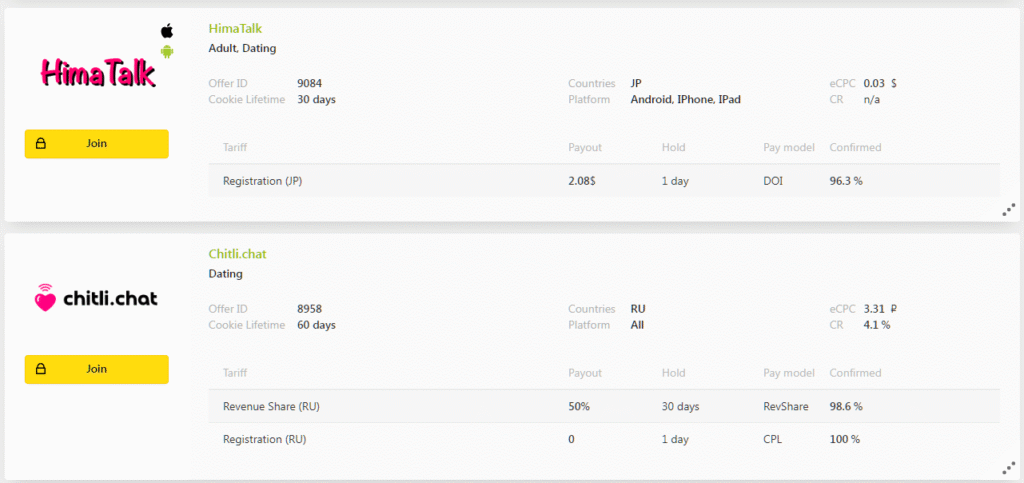Open the HimaTalk offer title link

click(235, 29)
